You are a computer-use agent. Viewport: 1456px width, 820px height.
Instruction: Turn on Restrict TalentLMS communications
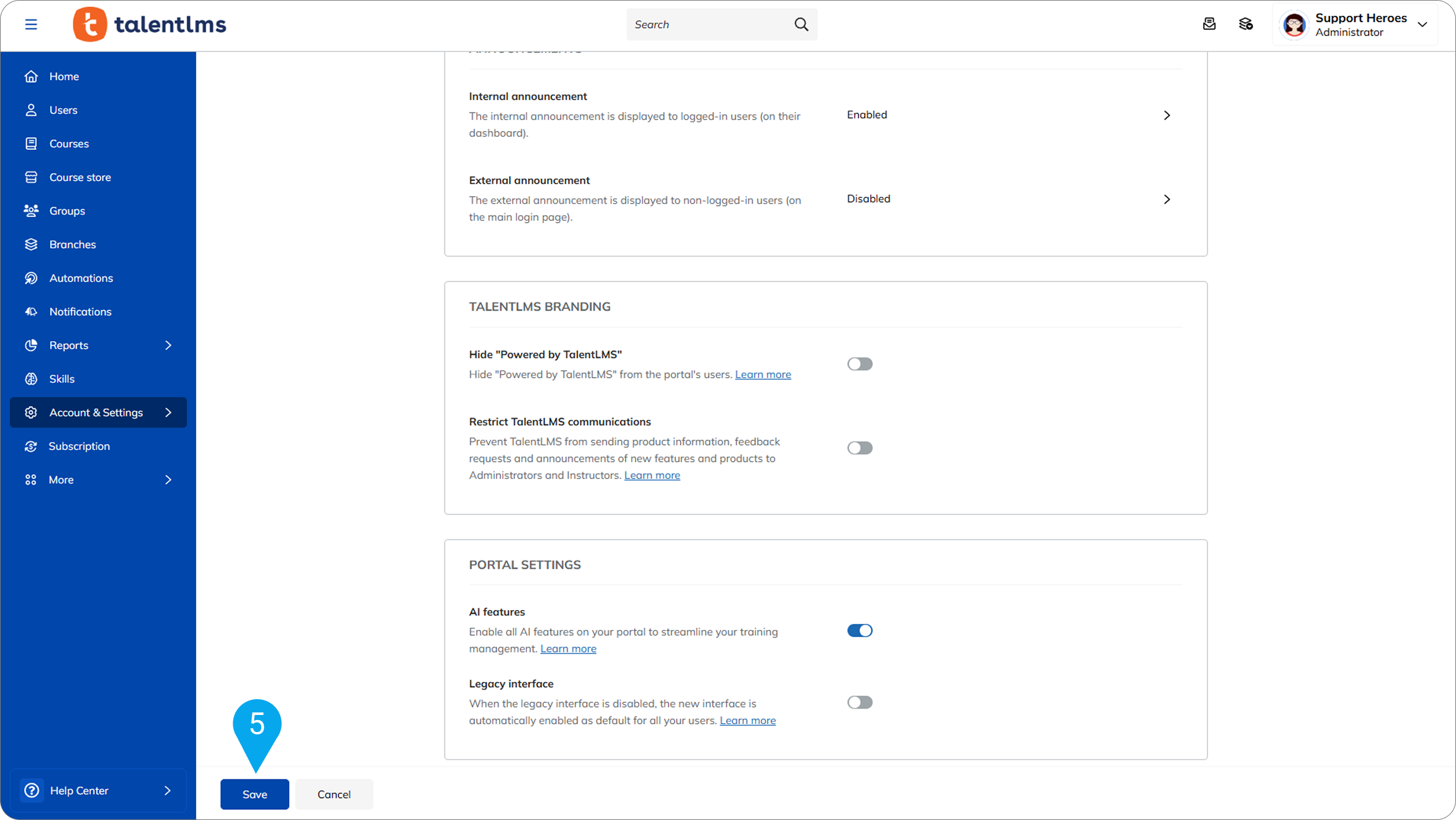860,448
